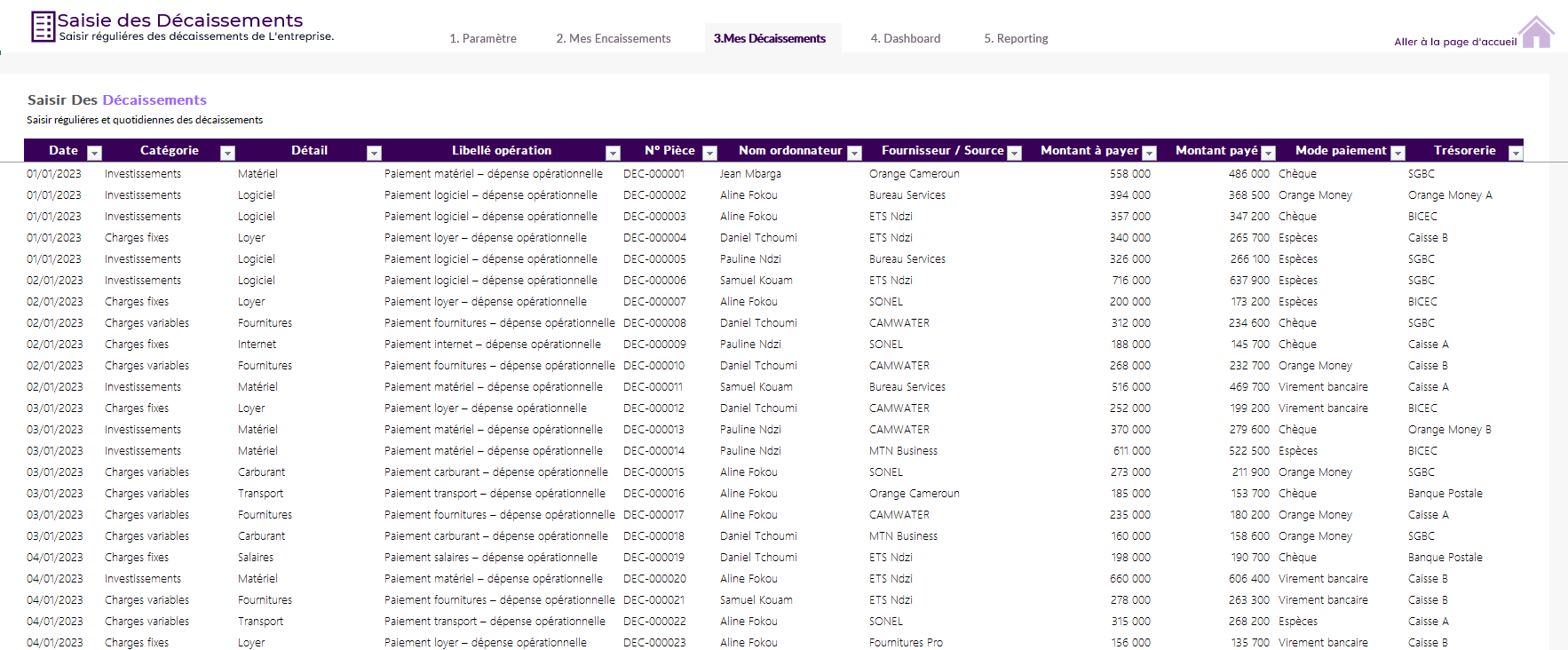The height and width of the screenshot is (650, 1568).
Task: Open the Détail column filter dropdown
Action: point(374,153)
